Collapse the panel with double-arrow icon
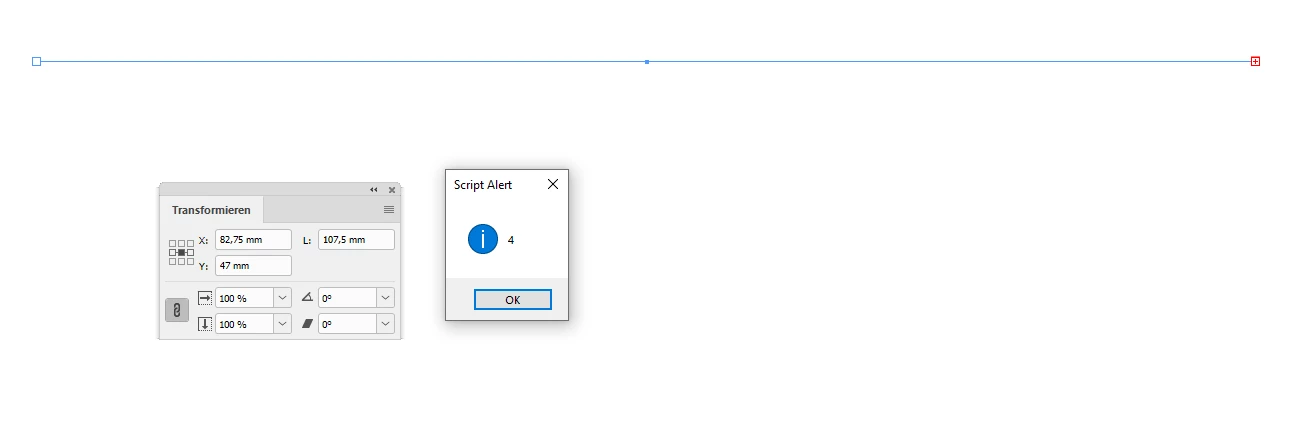This screenshot has width=1294, height=432. pyautogui.click(x=374, y=190)
